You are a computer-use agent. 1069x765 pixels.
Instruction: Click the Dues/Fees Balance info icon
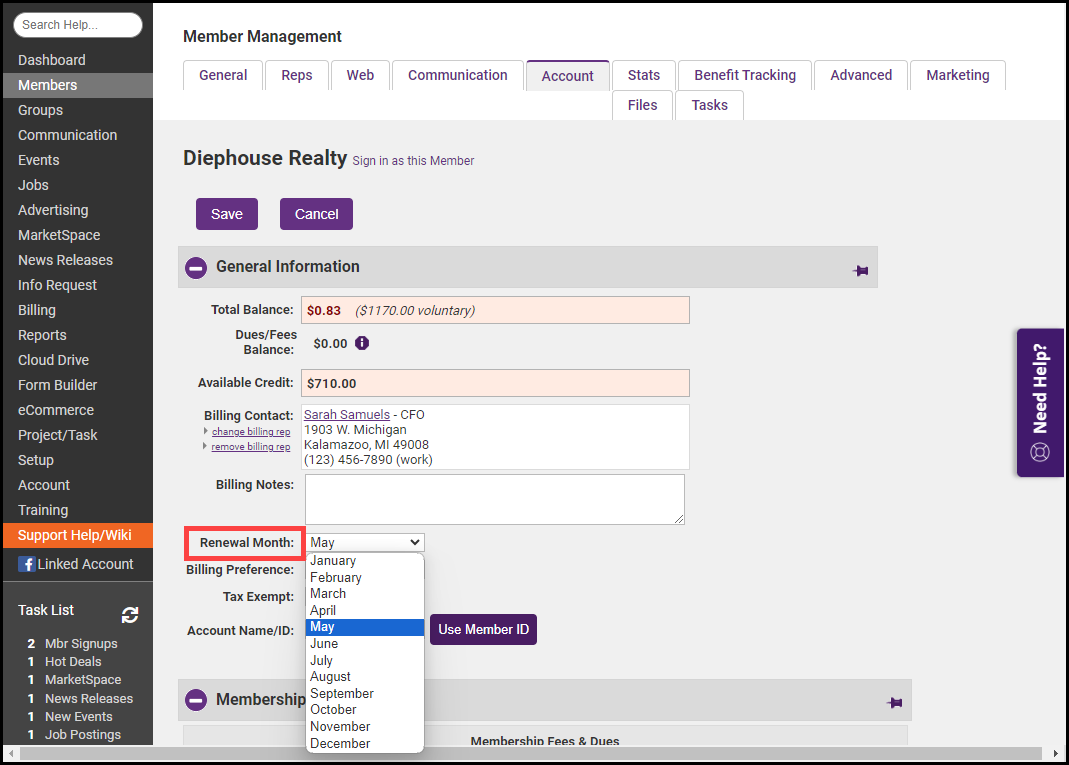click(x=362, y=343)
